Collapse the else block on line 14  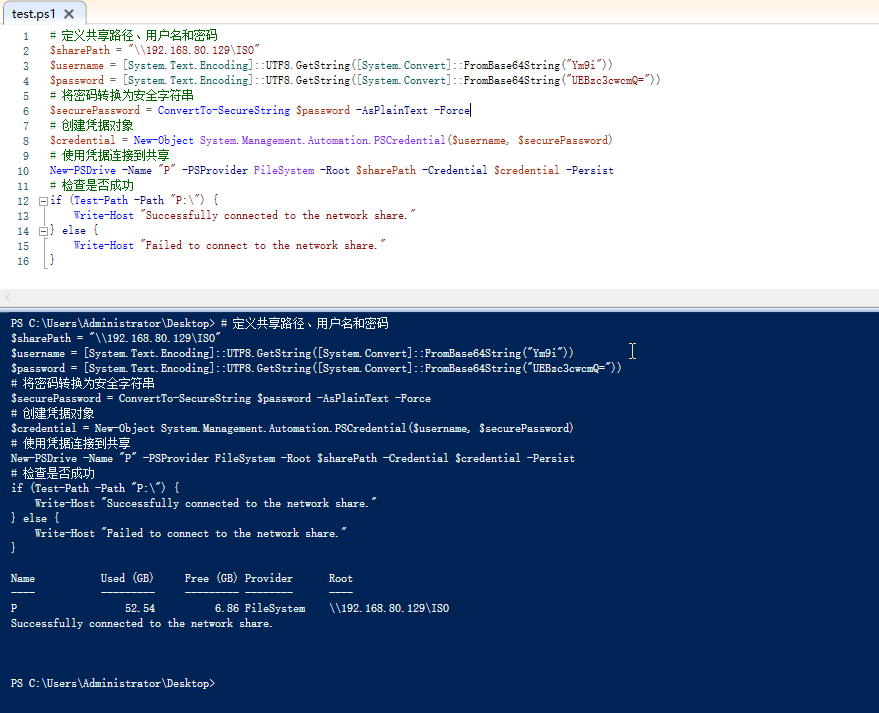[x=43, y=231]
